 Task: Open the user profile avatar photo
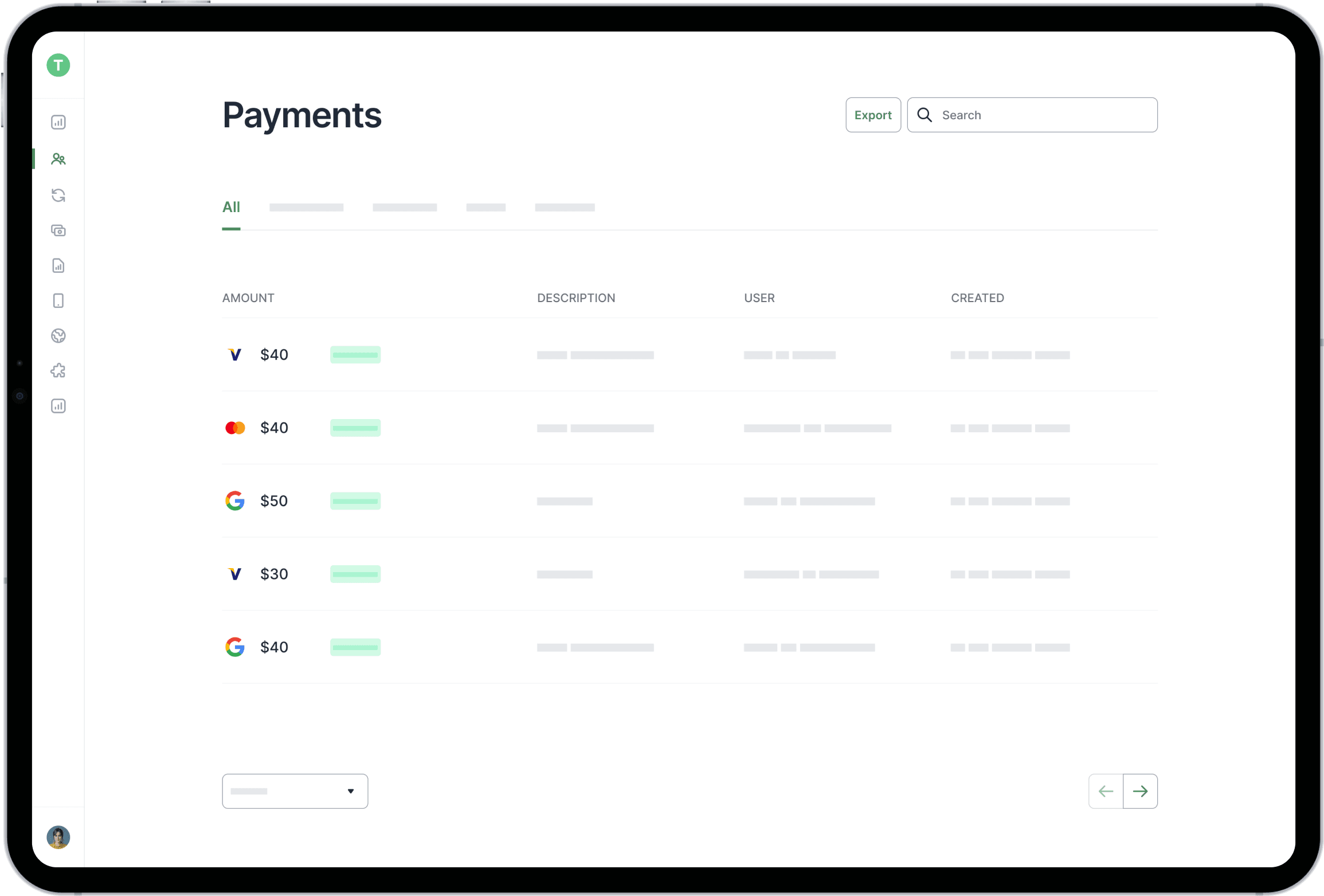click(x=58, y=838)
